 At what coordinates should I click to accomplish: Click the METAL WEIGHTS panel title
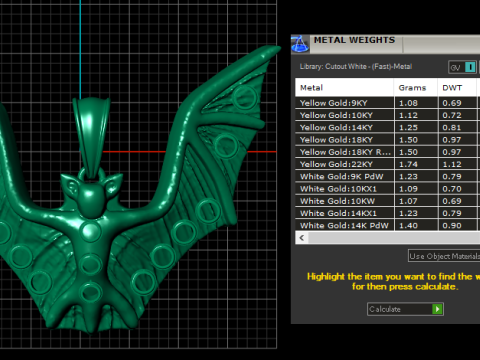pos(354,40)
